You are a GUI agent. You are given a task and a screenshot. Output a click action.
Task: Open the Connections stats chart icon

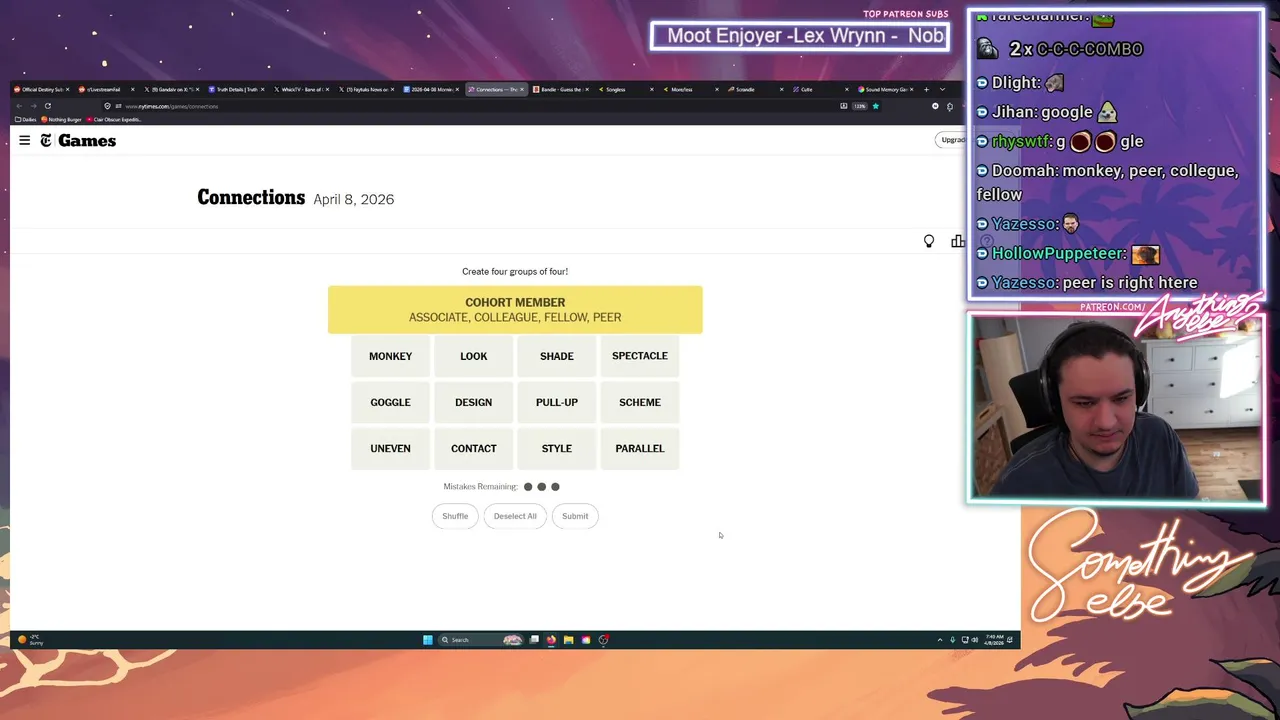(x=958, y=241)
